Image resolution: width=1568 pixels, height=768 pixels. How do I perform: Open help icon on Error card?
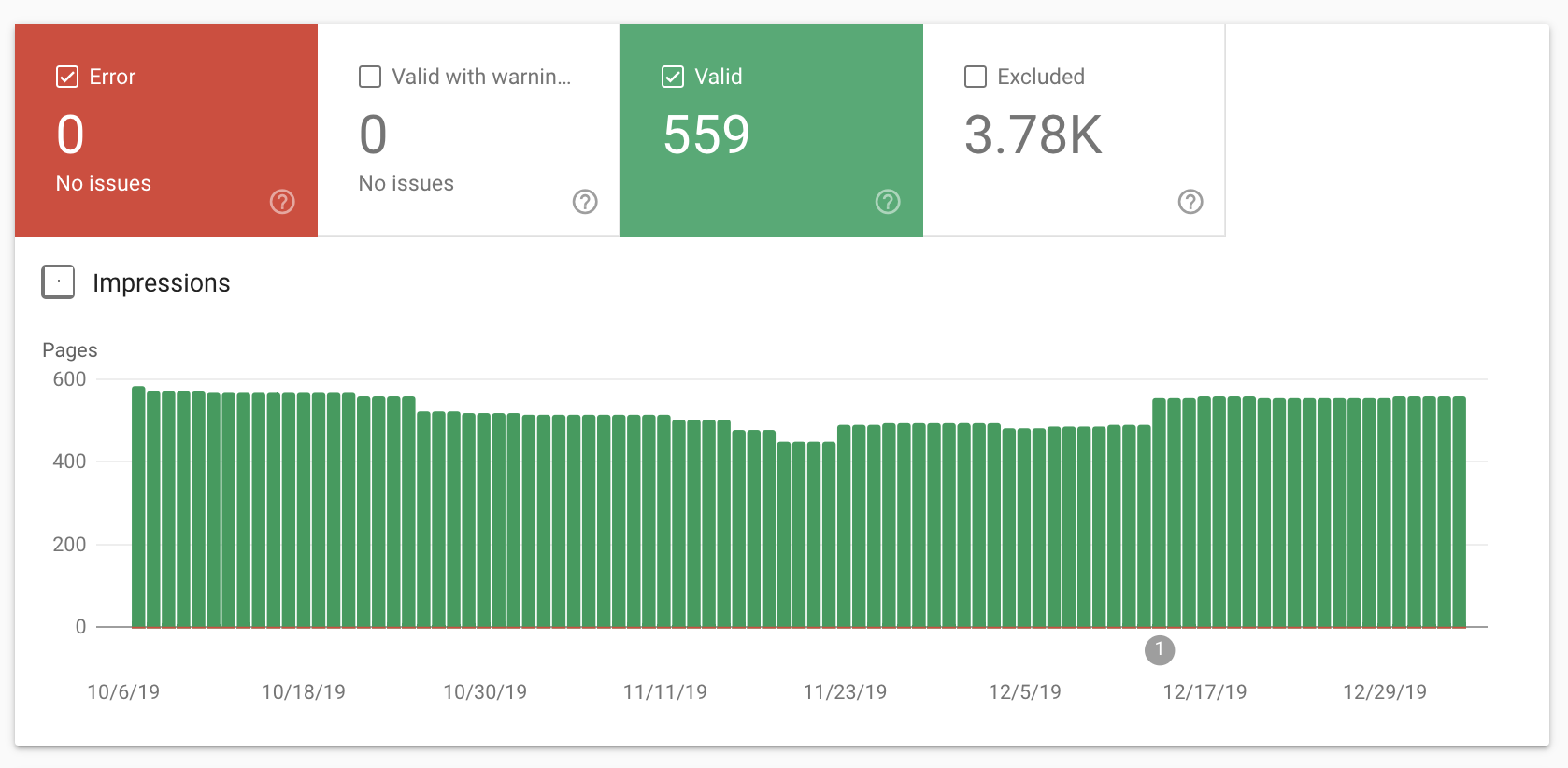point(282,202)
